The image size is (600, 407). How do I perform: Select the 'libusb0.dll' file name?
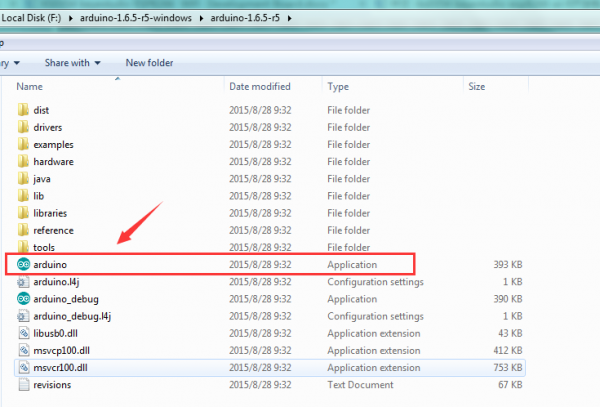pyautogui.click(x=55, y=333)
